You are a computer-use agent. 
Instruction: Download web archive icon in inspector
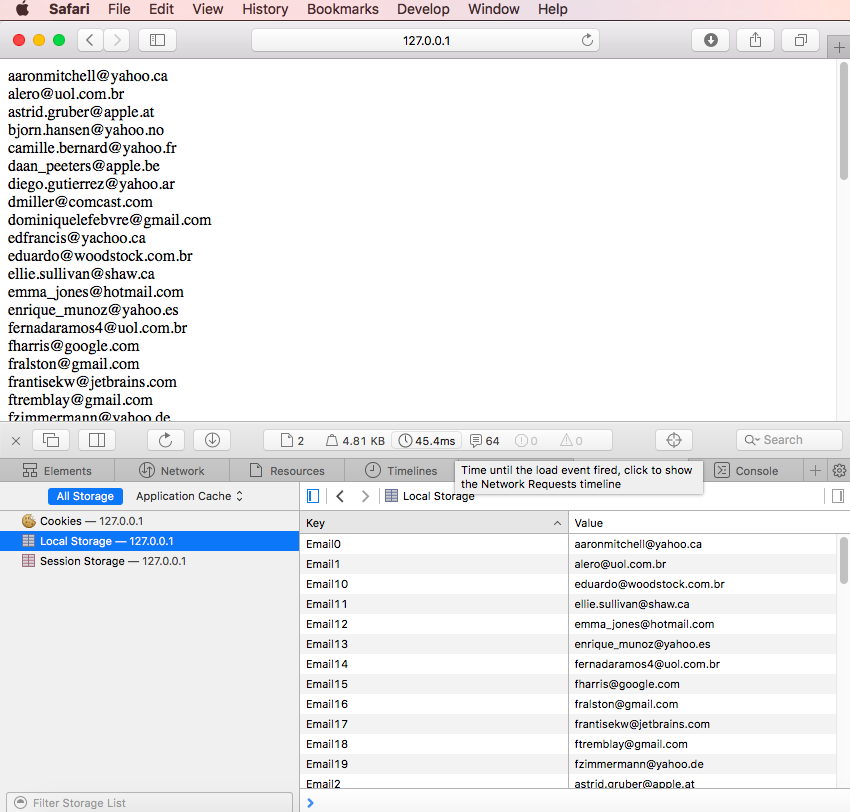click(x=212, y=440)
